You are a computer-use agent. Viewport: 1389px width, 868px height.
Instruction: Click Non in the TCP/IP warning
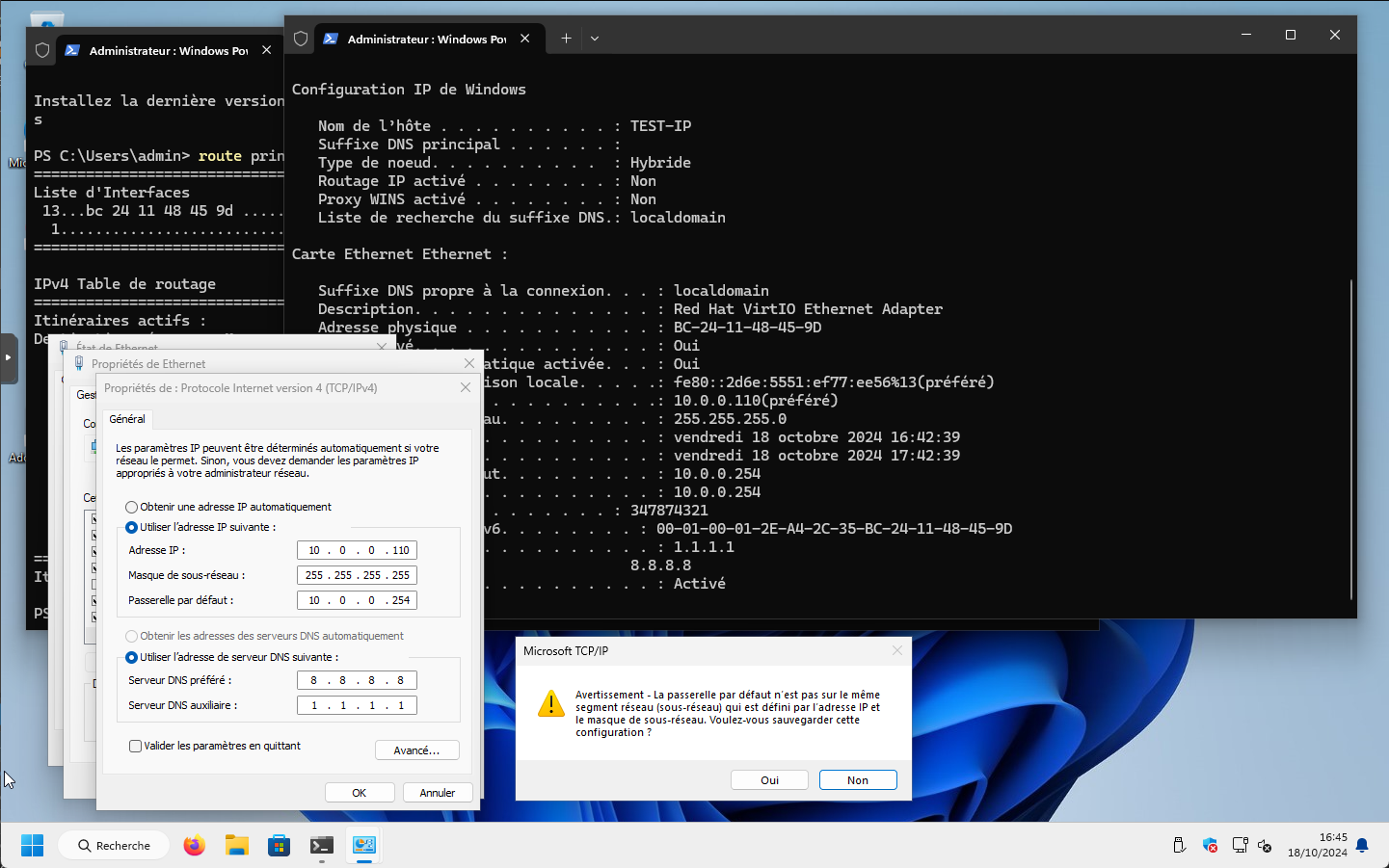(x=858, y=780)
